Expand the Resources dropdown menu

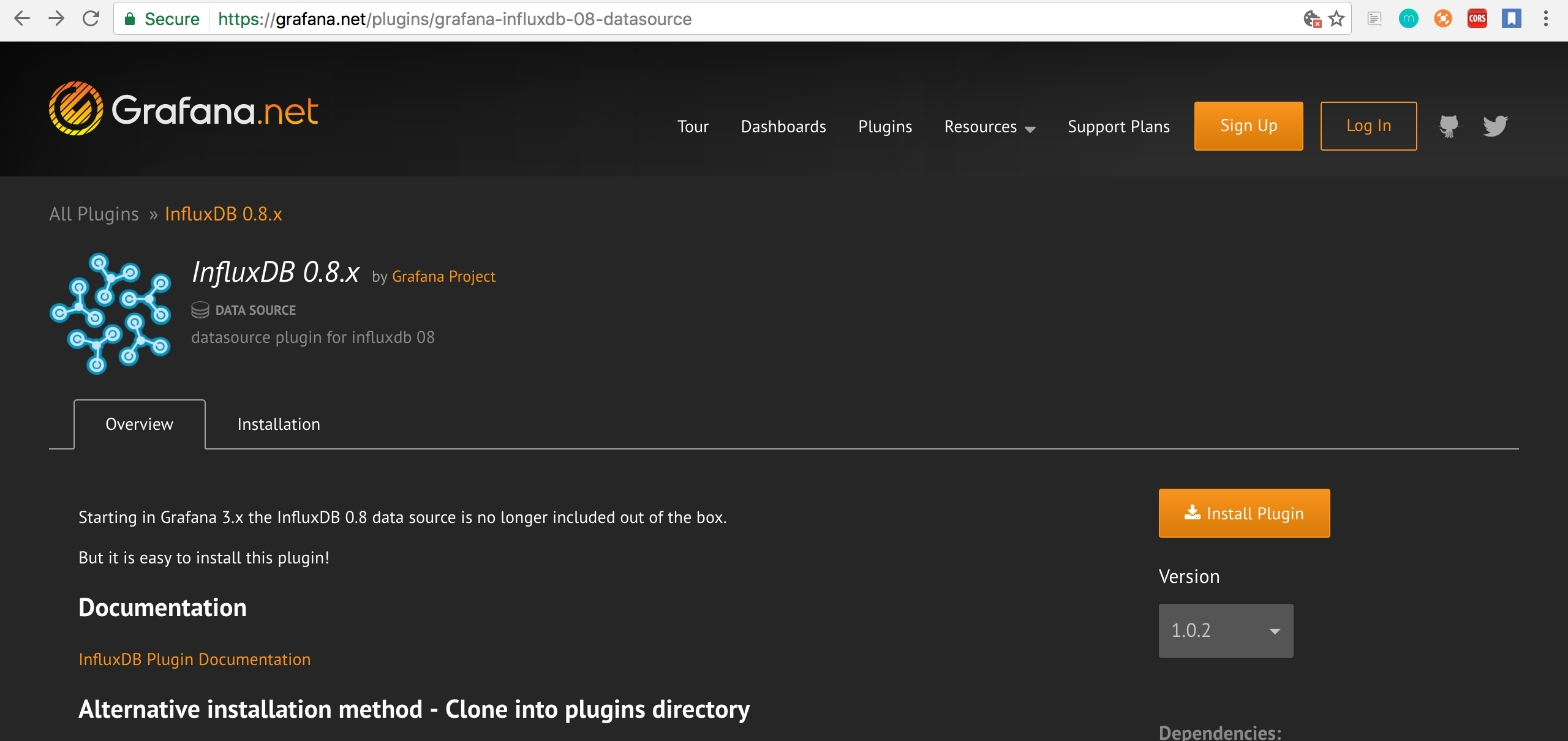click(x=989, y=127)
